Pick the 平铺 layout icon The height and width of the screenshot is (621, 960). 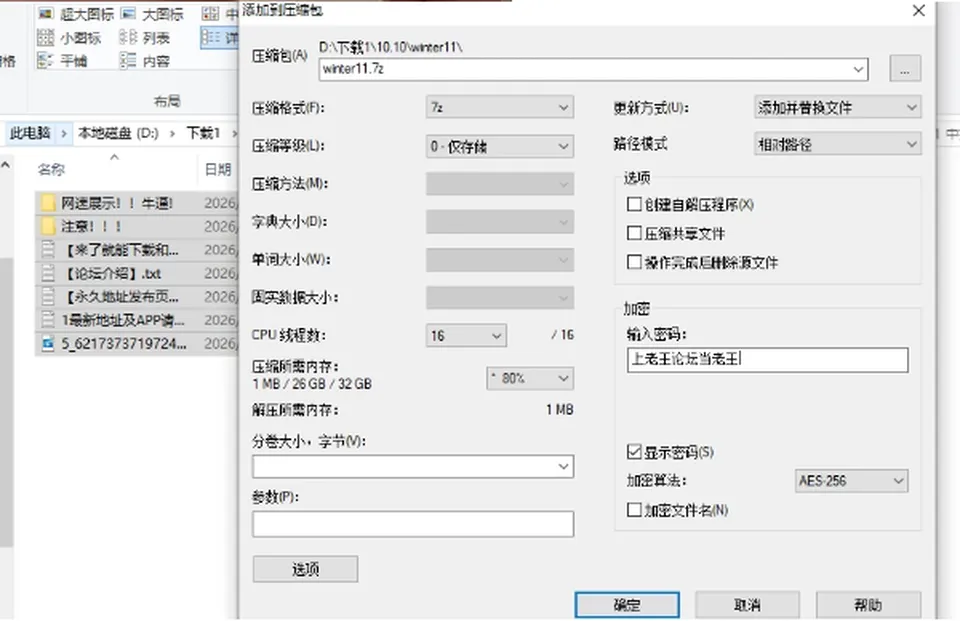(45, 60)
